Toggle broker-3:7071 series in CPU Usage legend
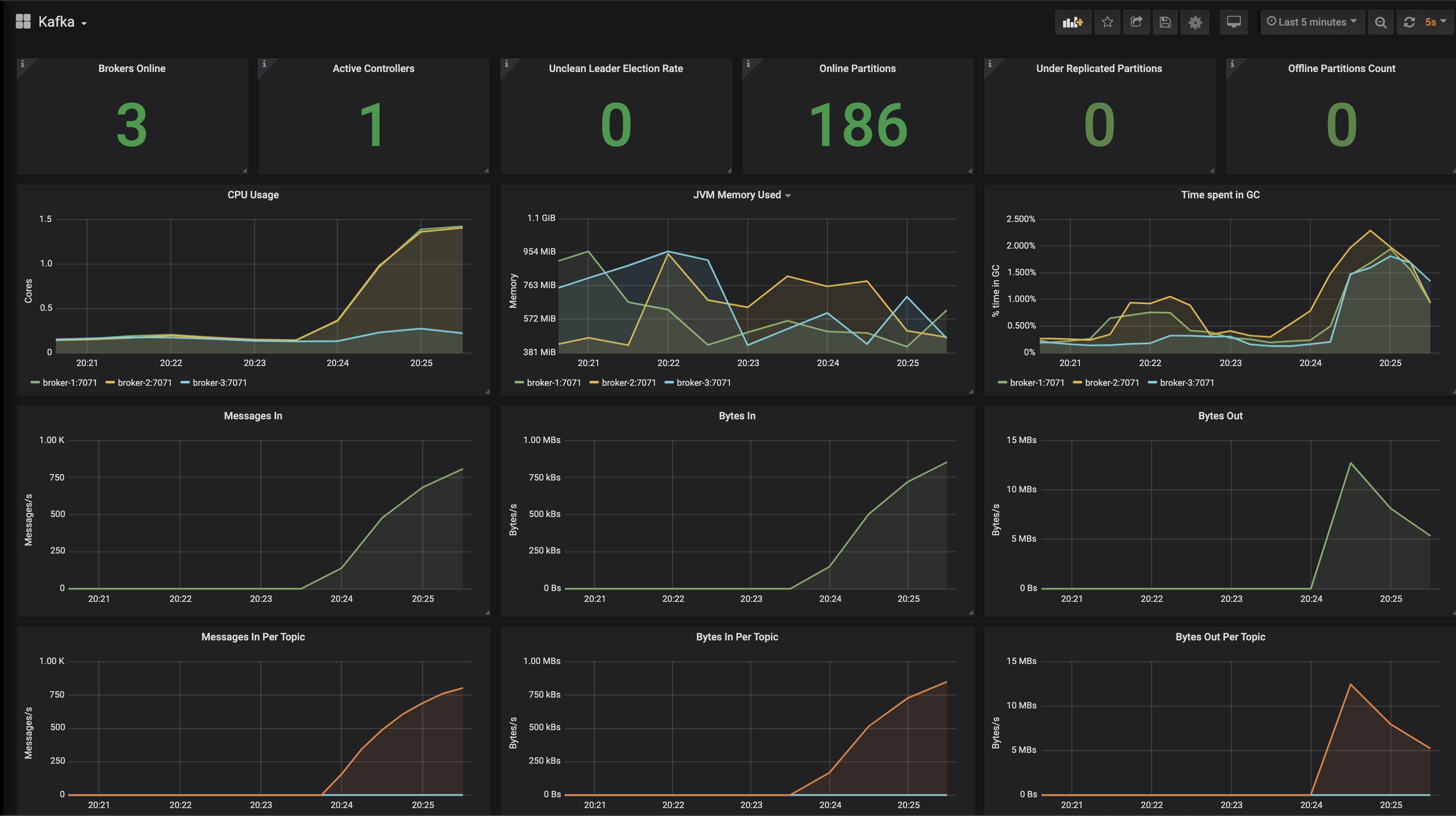Image resolution: width=1456 pixels, height=816 pixels. click(219, 382)
